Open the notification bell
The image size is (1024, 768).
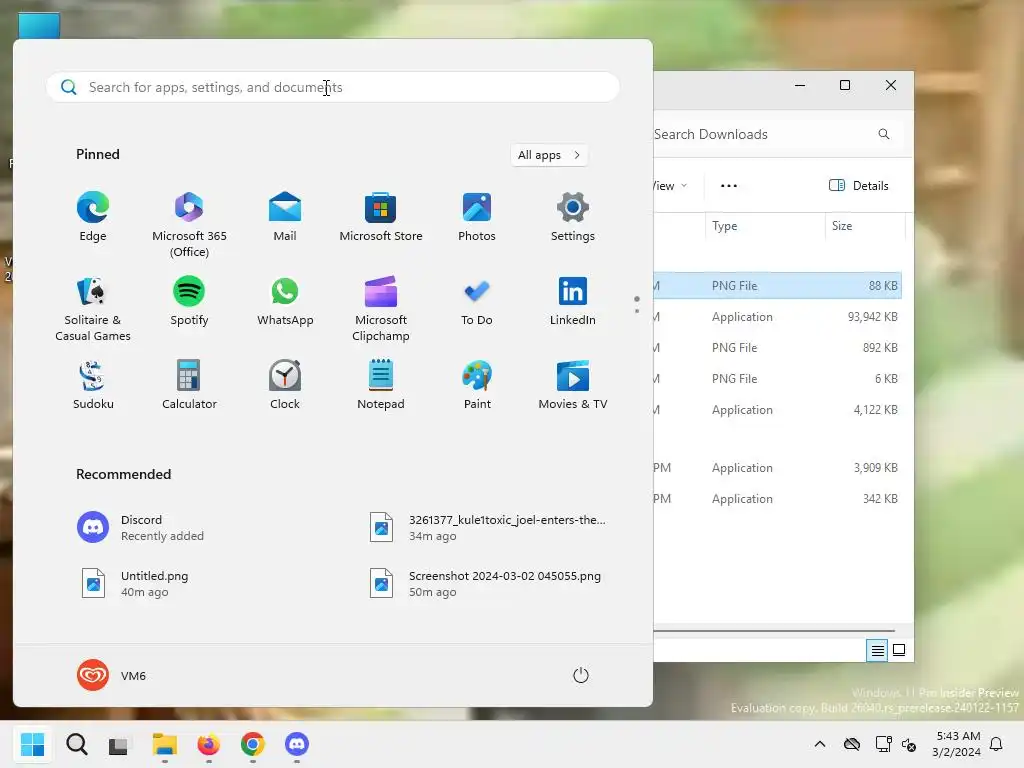pyautogui.click(x=996, y=744)
